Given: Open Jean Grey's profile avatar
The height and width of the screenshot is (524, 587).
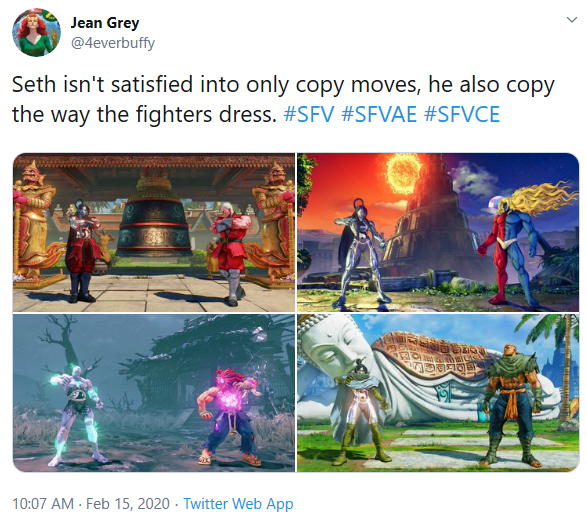Looking at the screenshot, I should (x=36, y=32).
